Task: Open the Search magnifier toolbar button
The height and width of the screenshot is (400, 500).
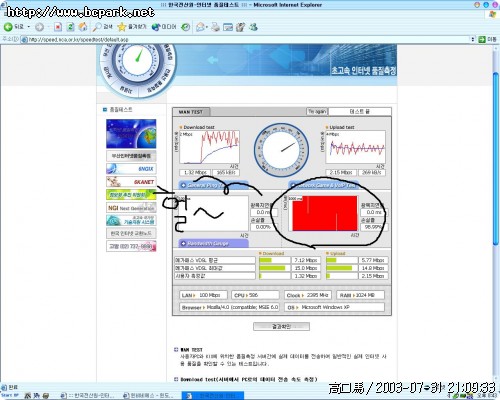Action: (x=103, y=27)
